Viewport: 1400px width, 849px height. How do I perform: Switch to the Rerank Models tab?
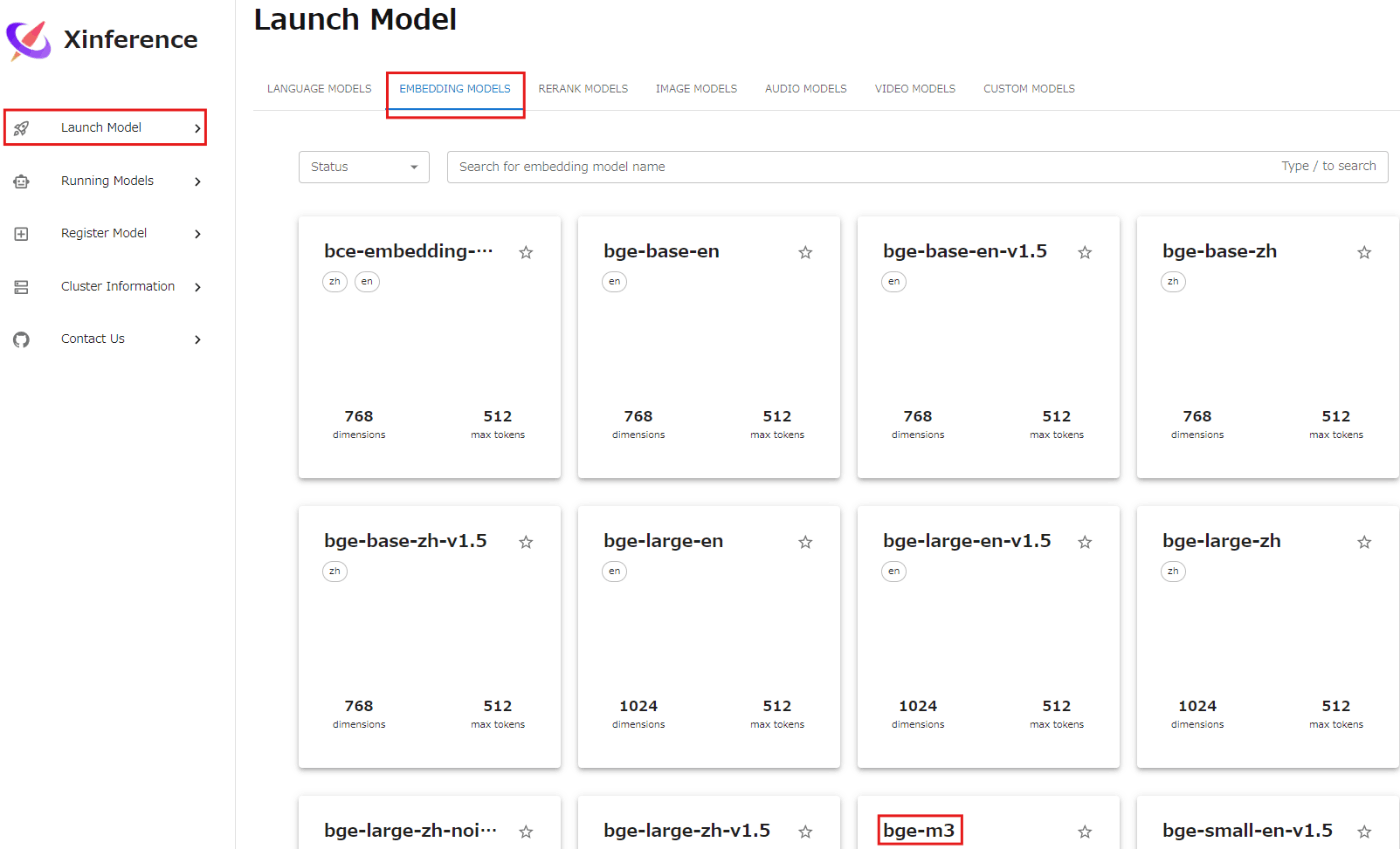tap(583, 89)
